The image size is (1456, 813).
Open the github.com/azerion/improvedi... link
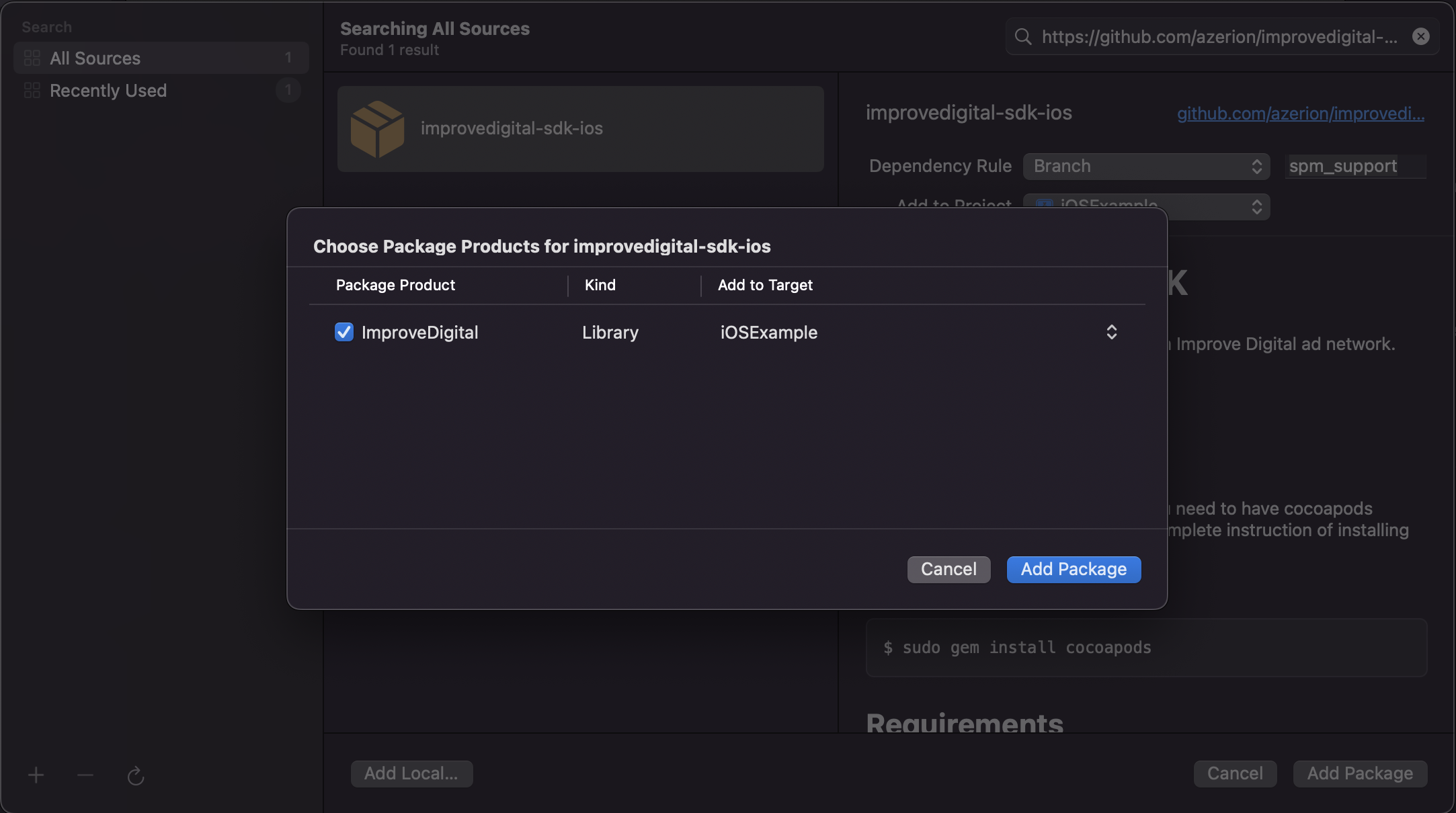click(x=1301, y=114)
